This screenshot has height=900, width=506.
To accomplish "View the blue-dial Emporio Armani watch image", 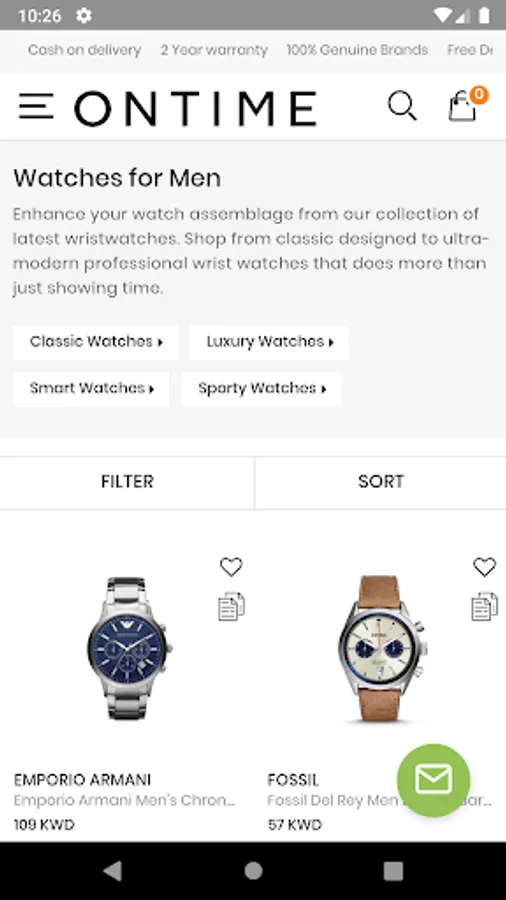I will point(129,649).
